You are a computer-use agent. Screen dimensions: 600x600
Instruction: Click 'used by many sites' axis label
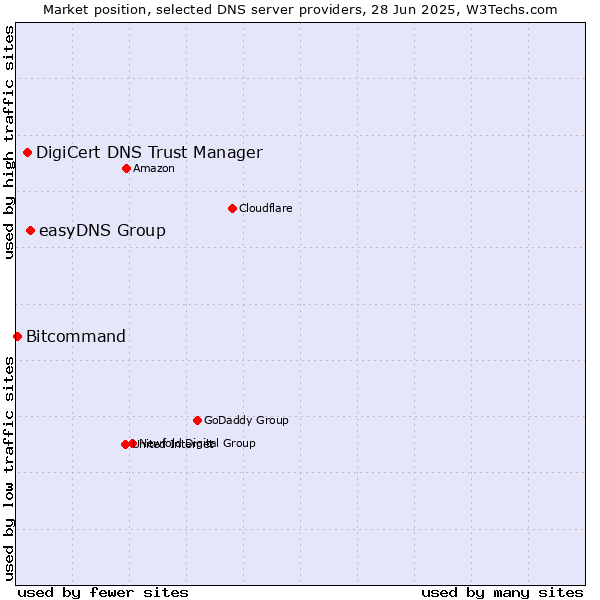coord(502,593)
